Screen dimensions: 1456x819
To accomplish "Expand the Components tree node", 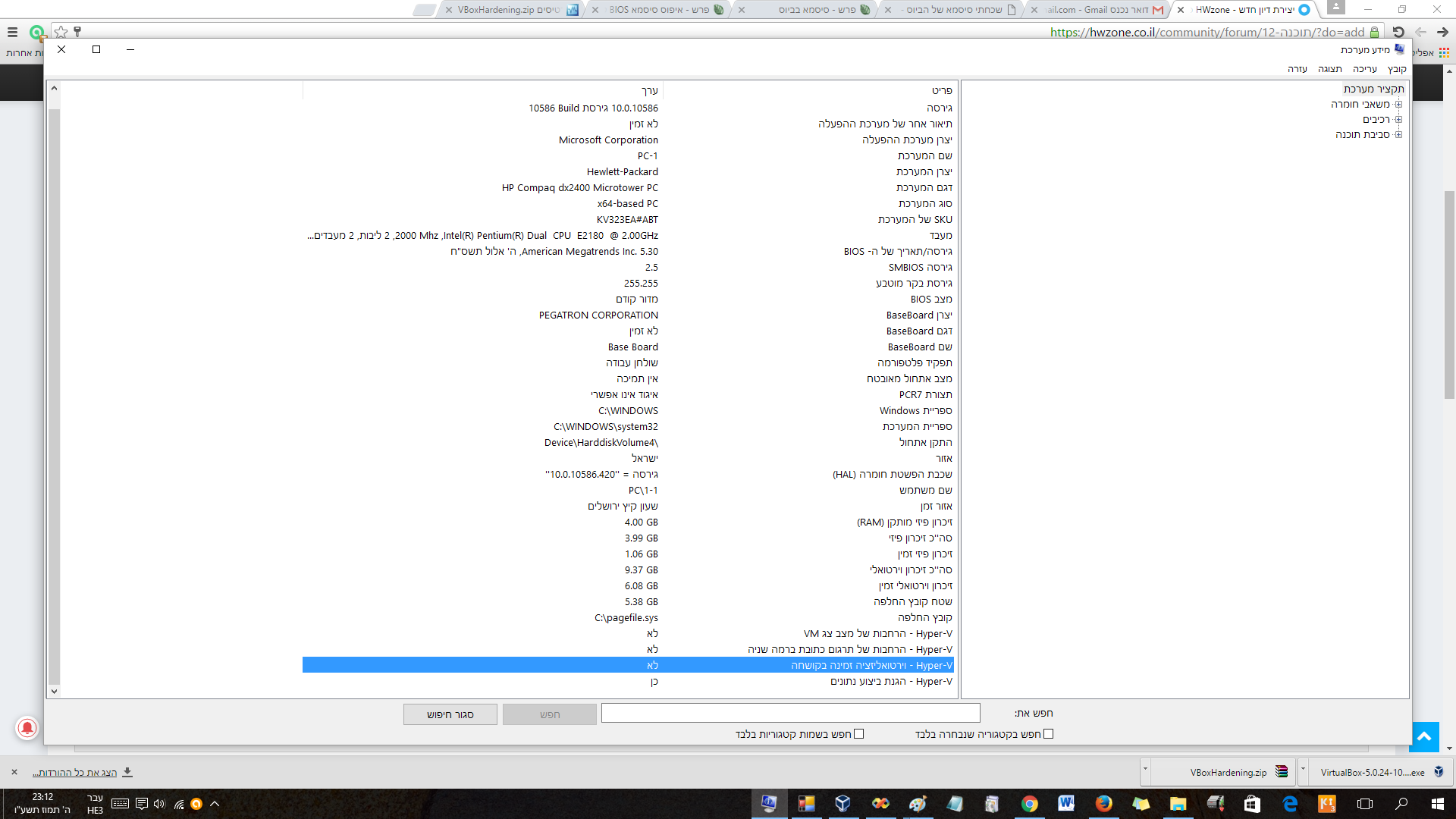I will 1398,120.
